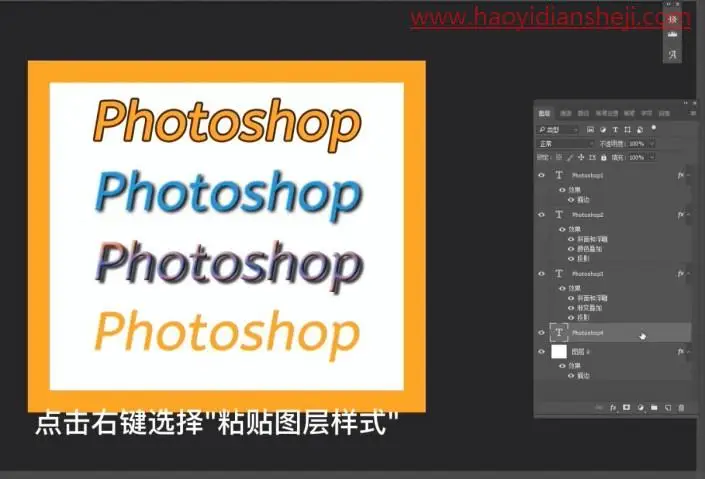Switch to the 路径 Paths tab
The image size is (705, 479).
point(583,113)
